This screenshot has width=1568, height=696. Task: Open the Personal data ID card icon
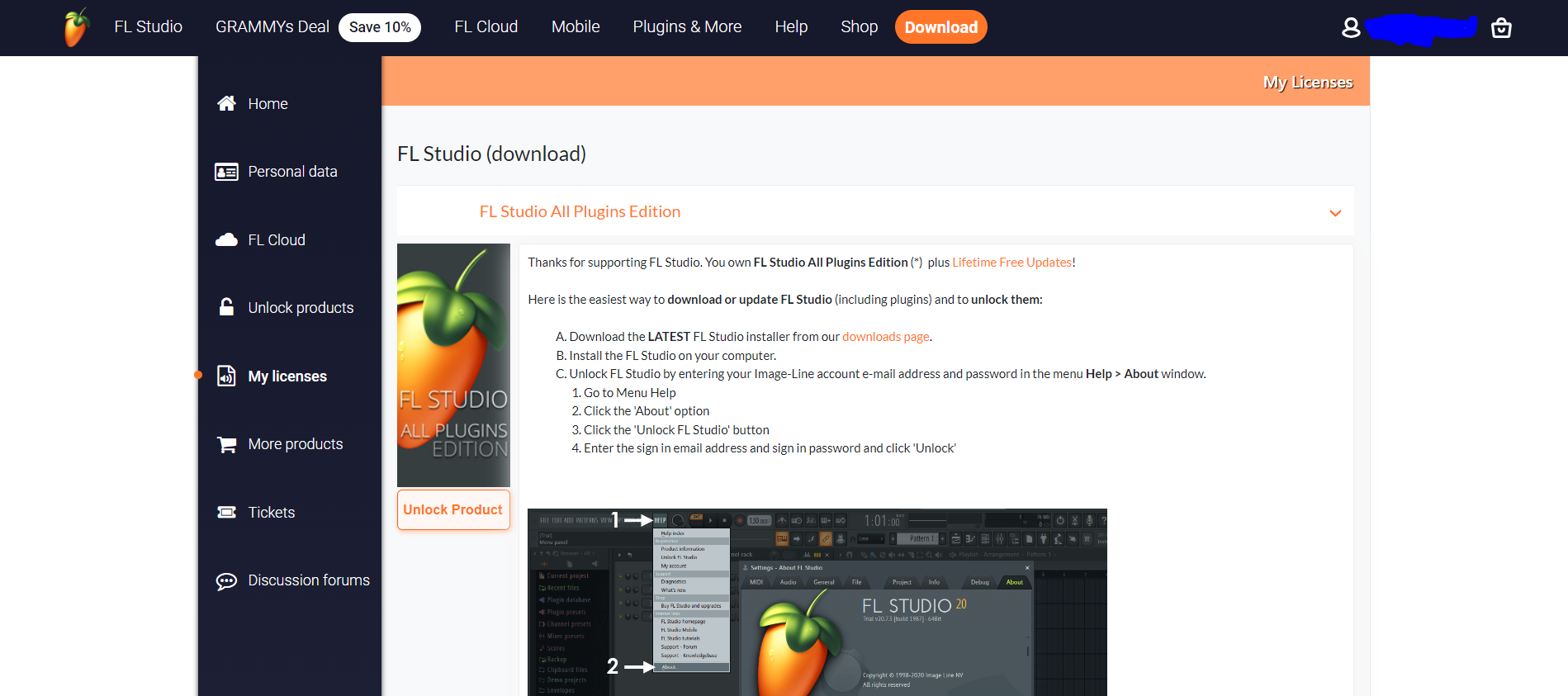click(226, 172)
